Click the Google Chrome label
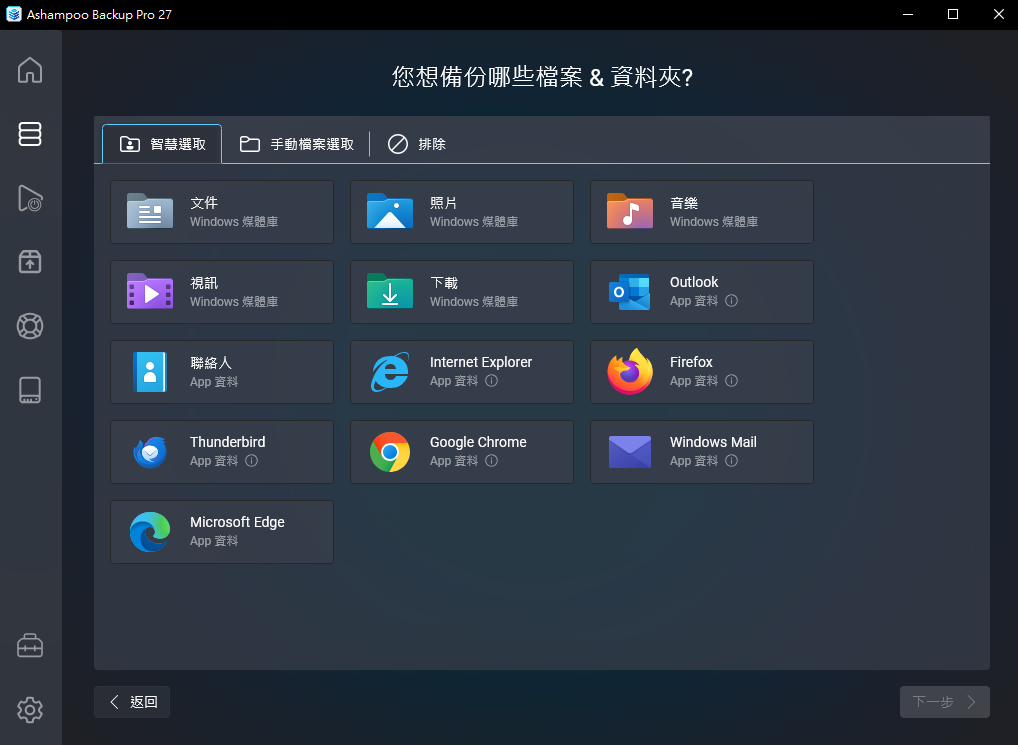Image resolution: width=1018 pixels, height=745 pixels. pyautogui.click(x=478, y=442)
